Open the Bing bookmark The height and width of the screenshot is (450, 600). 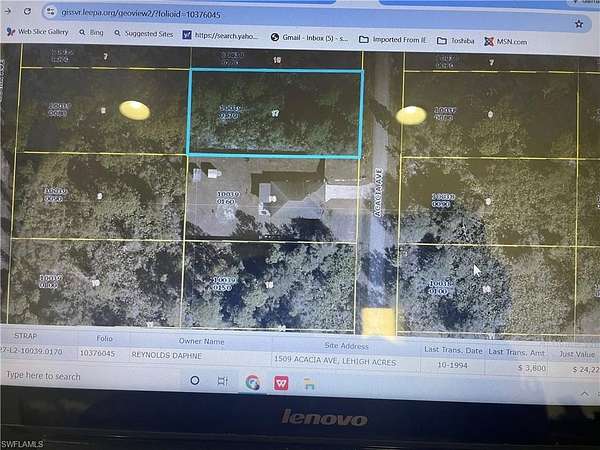[x=91, y=33]
